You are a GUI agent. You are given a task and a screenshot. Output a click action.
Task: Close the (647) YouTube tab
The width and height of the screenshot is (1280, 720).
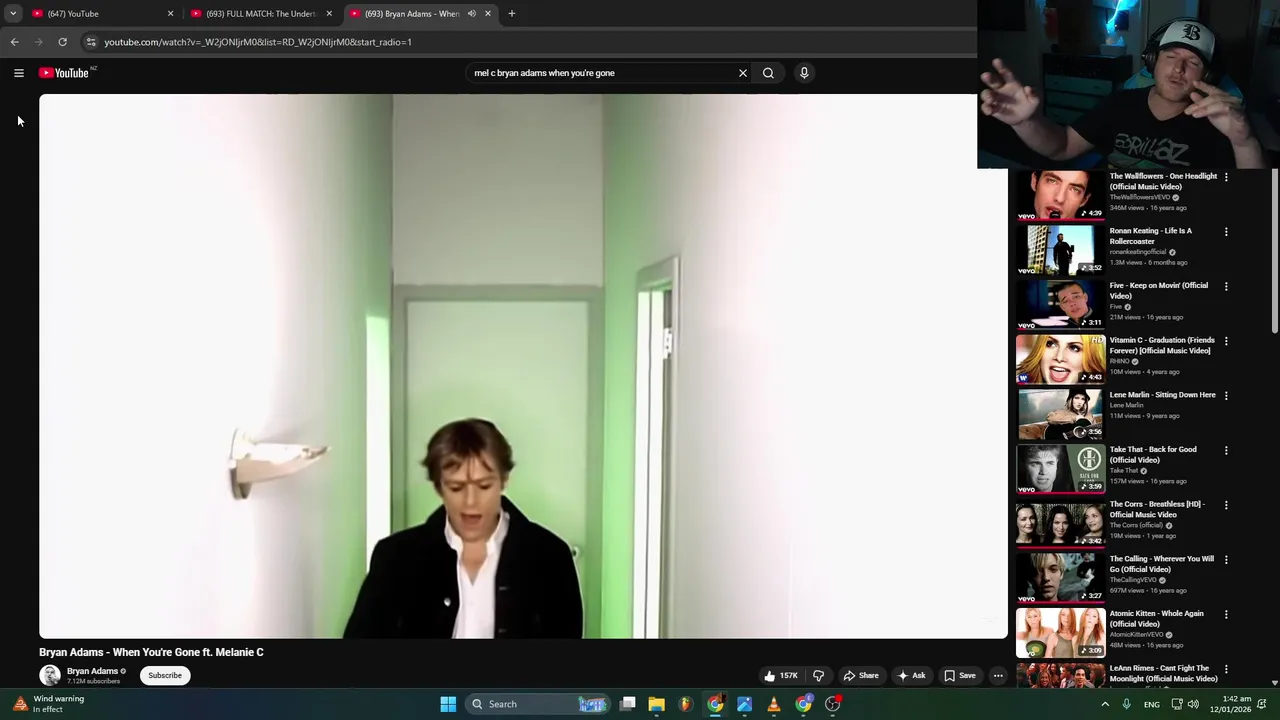click(170, 14)
